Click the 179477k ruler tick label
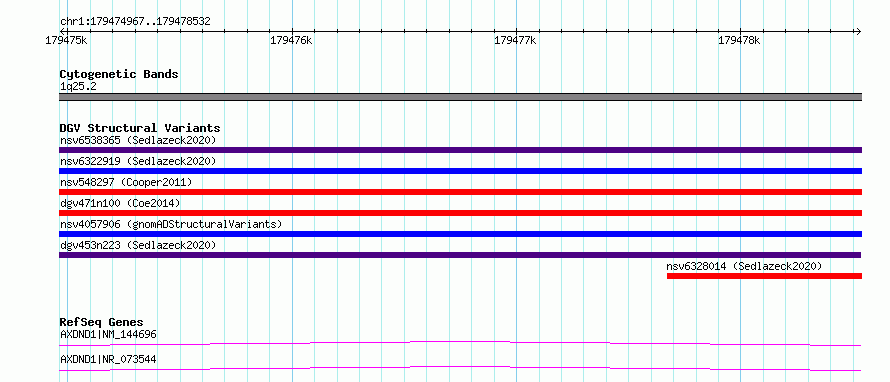 coord(515,40)
